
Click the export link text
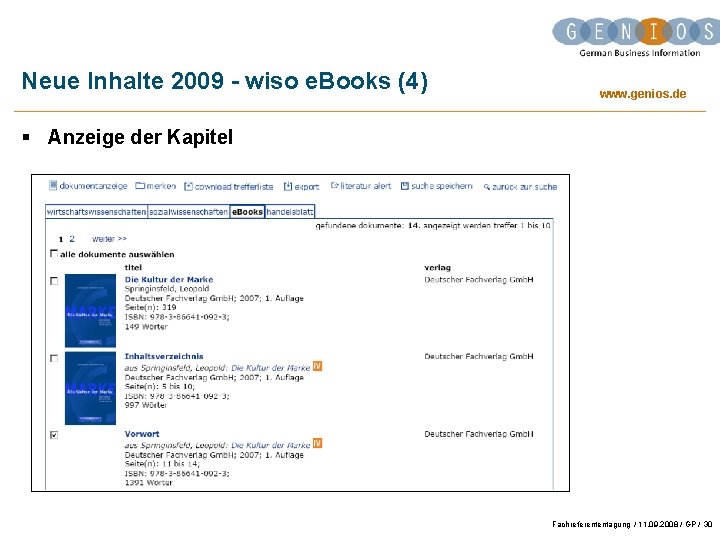coord(306,187)
